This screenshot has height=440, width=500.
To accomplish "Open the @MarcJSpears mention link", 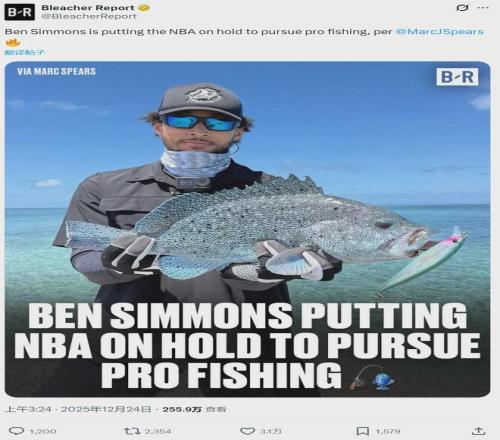I will click(x=439, y=32).
